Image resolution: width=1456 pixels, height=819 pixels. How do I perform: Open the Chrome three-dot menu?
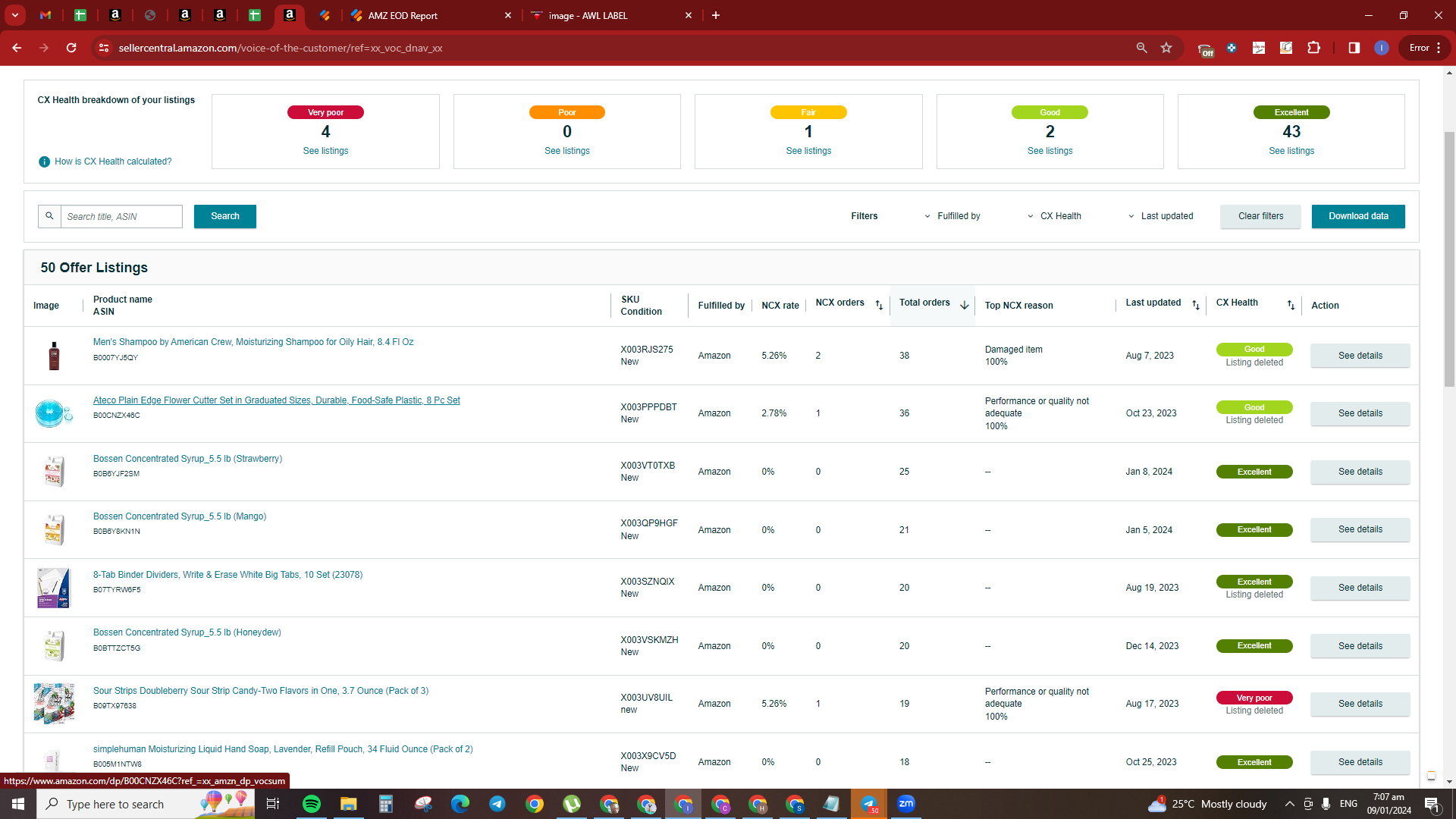pyautogui.click(x=1439, y=48)
